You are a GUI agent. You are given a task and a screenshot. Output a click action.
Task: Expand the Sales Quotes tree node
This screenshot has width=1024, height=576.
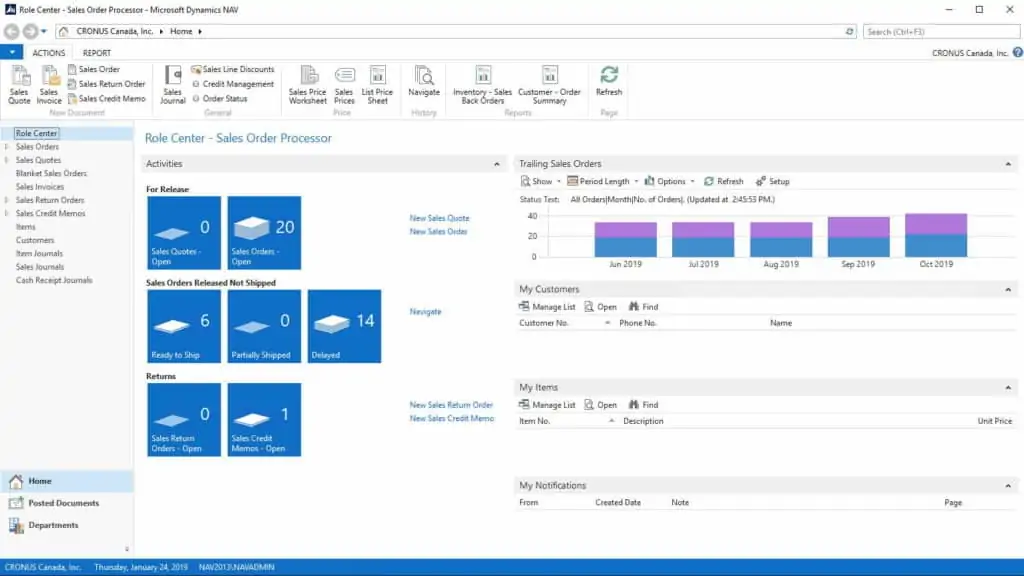coord(7,160)
